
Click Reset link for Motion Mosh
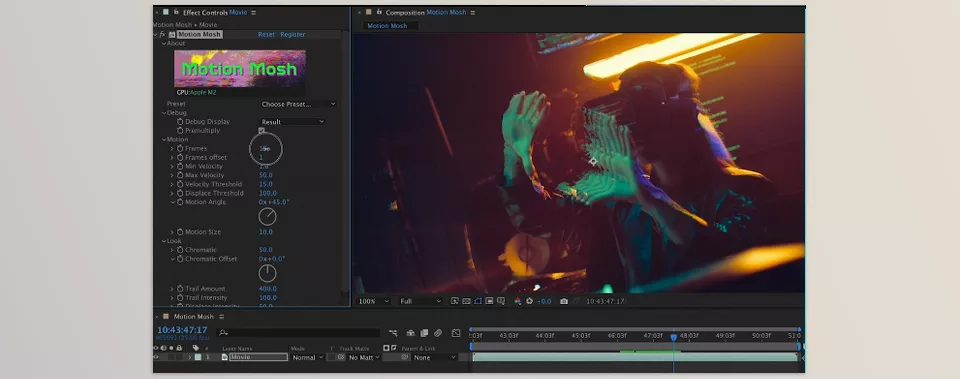coord(266,34)
